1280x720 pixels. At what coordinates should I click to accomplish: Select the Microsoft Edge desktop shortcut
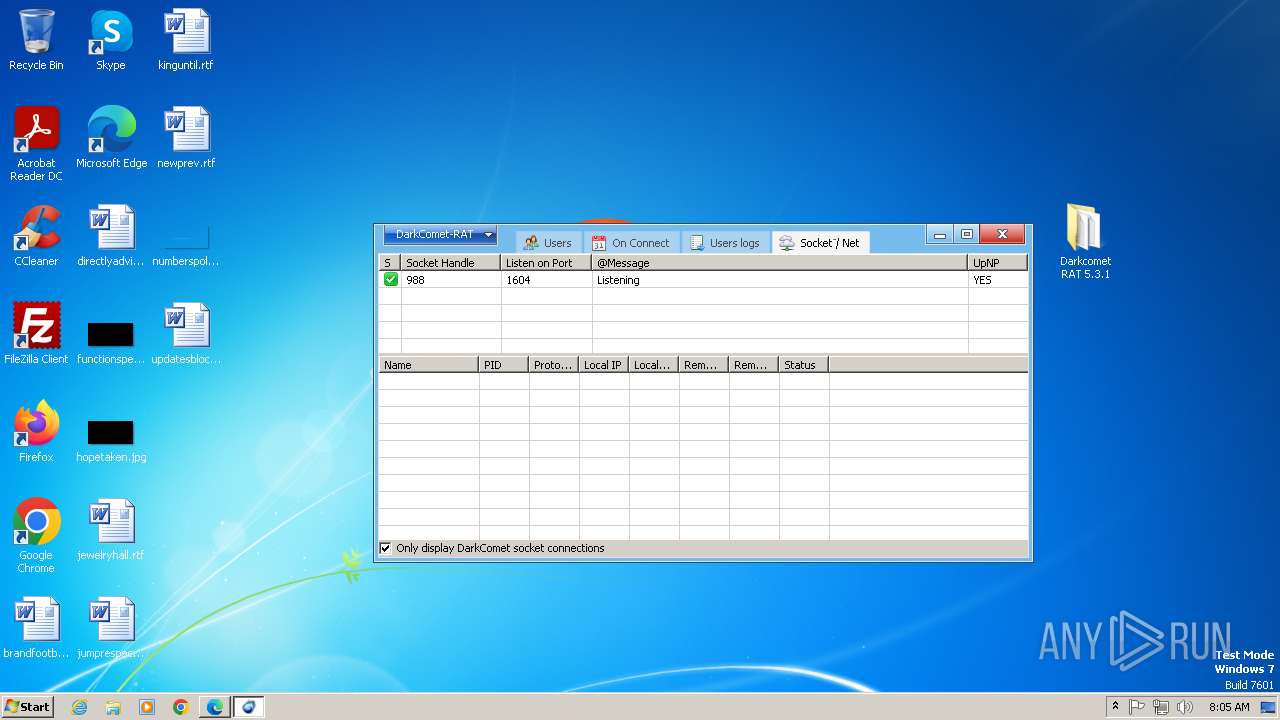click(x=111, y=138)
